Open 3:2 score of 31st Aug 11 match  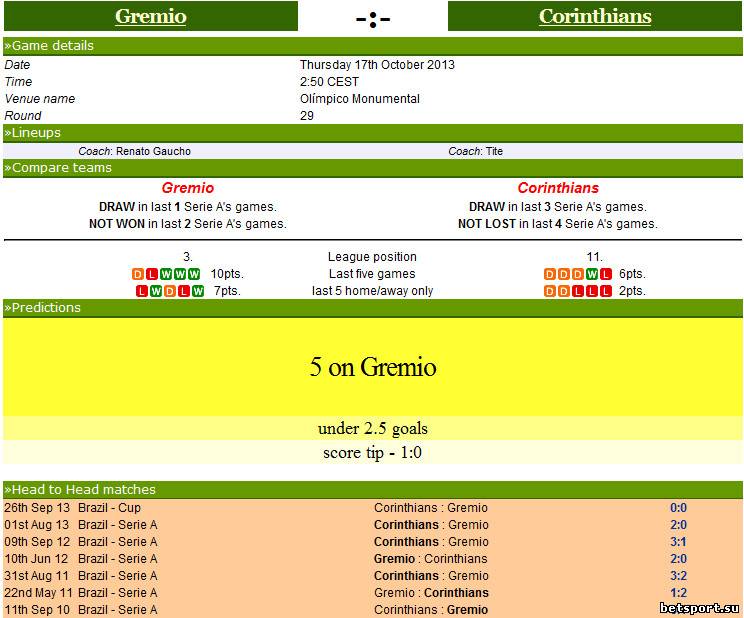point(679,576)
